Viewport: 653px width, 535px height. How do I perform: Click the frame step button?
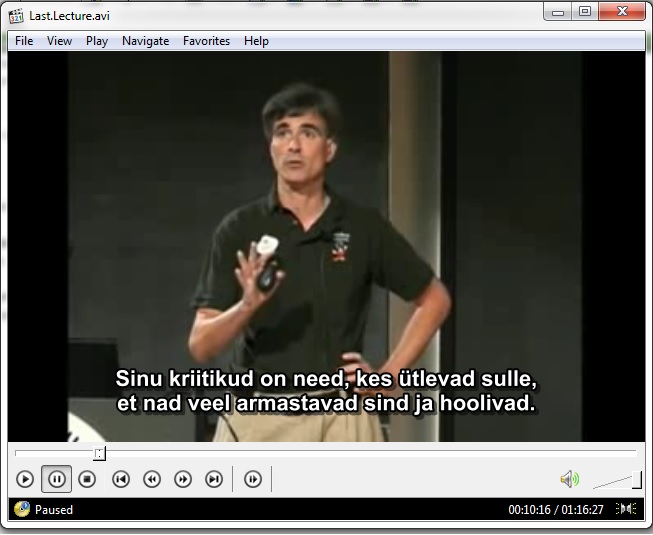253,479
